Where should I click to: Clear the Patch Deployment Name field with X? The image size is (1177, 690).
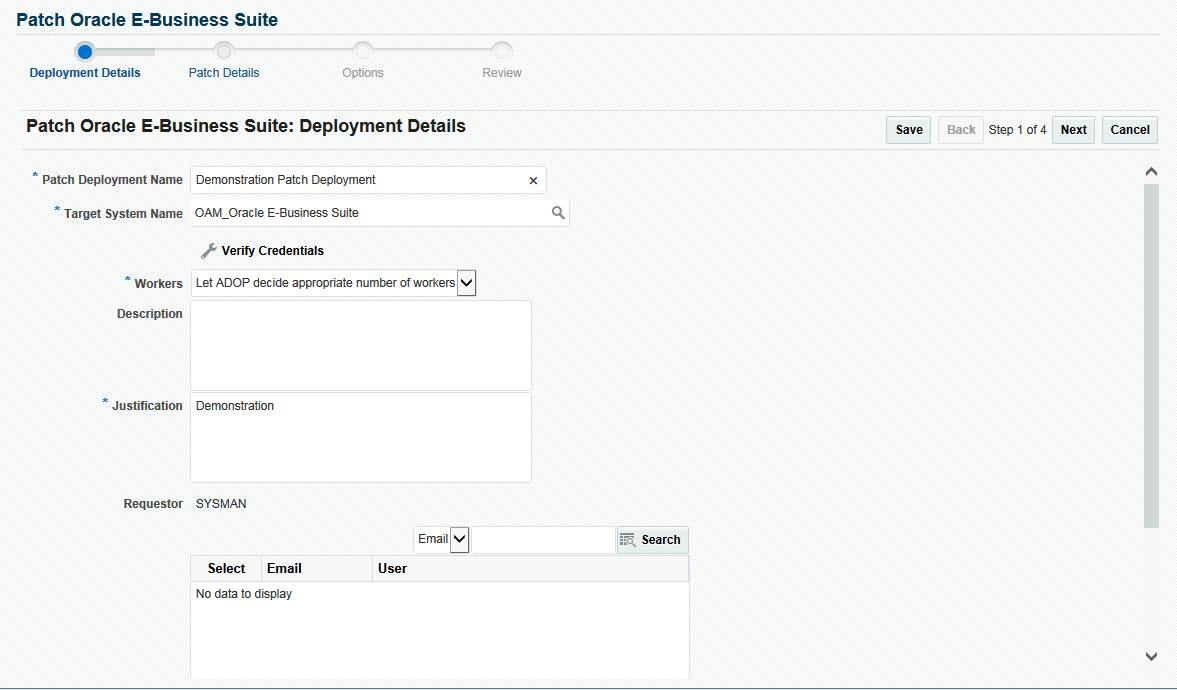tap(533, 180)
